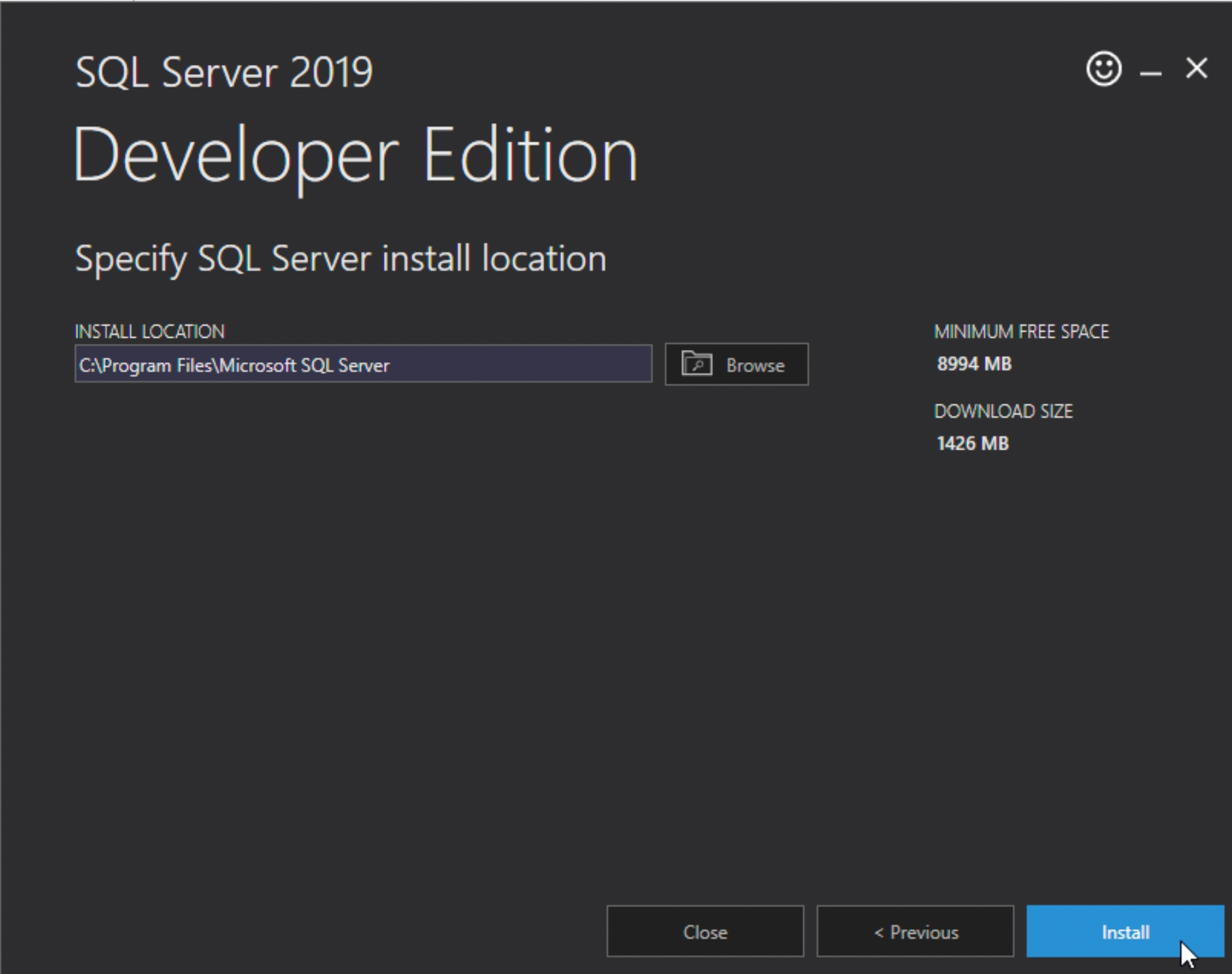The height and width of the screenshot is (974, 1232).
Task: Click the MINIMUM FREE SPACE label
Action: pos(1021,332)
